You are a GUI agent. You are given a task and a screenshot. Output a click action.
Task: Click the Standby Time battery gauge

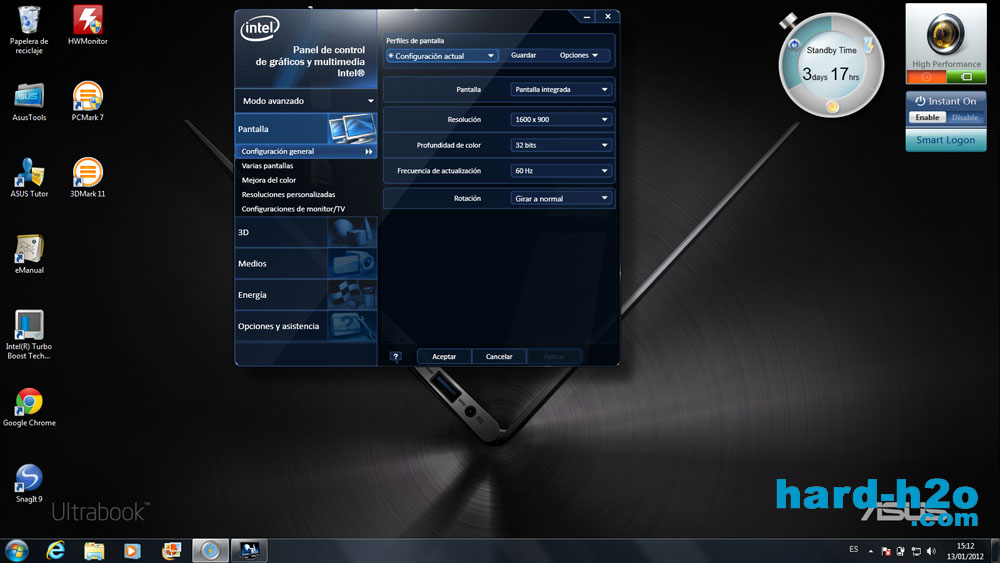coord(831,64)
